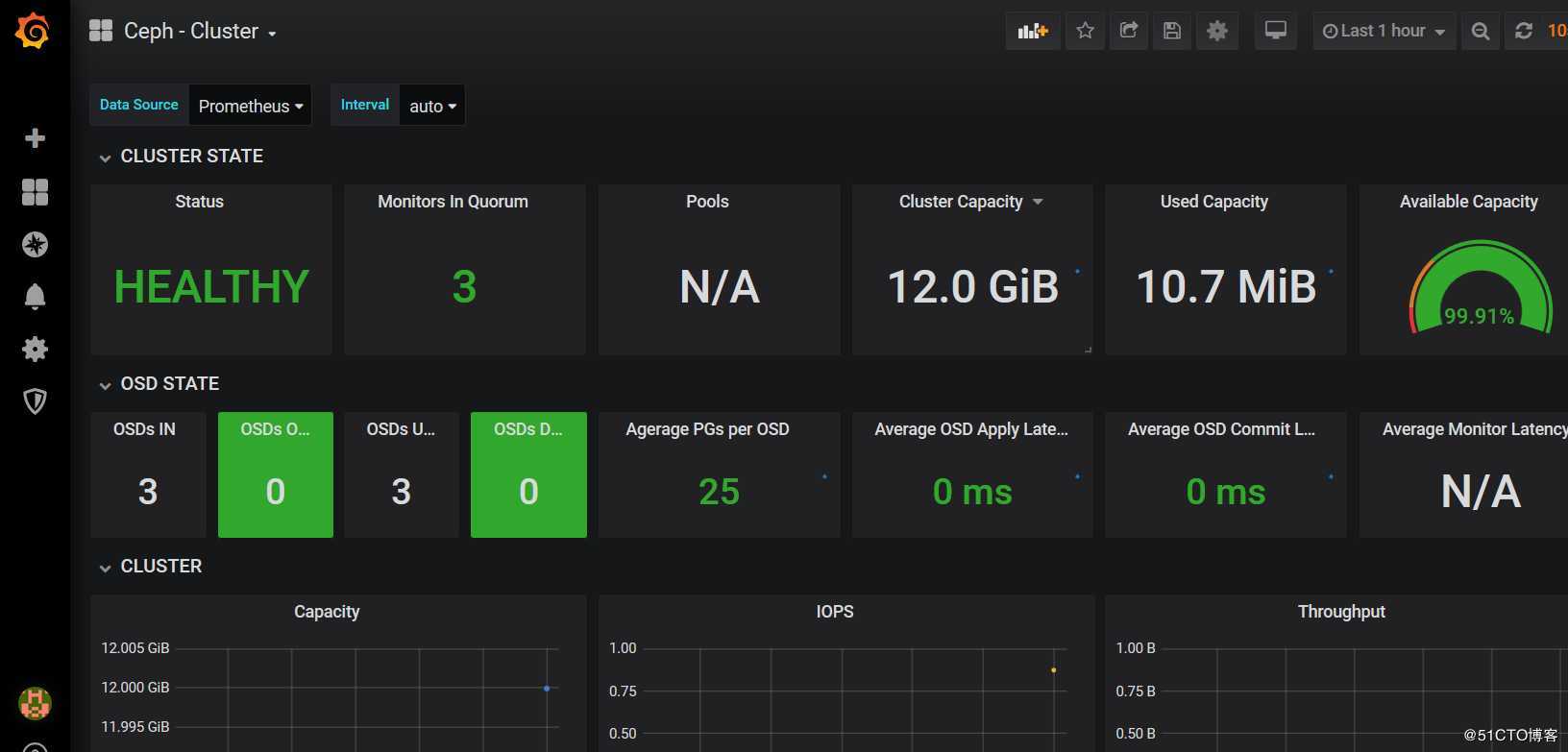Click the Grafana logo home icon
The image size is (1568, 752).
(33, 31)
